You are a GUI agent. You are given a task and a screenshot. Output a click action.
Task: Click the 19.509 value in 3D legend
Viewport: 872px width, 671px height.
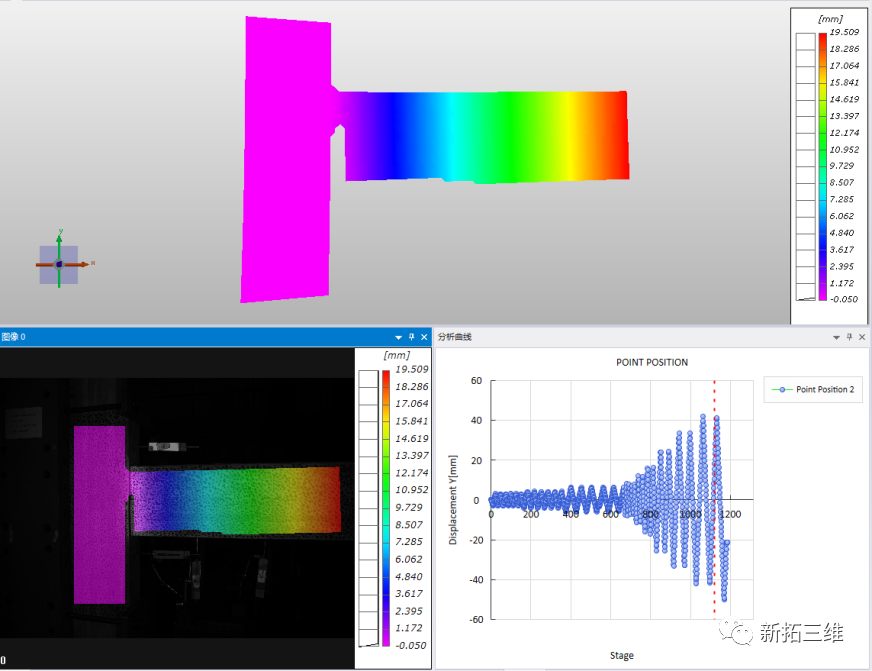844,32
